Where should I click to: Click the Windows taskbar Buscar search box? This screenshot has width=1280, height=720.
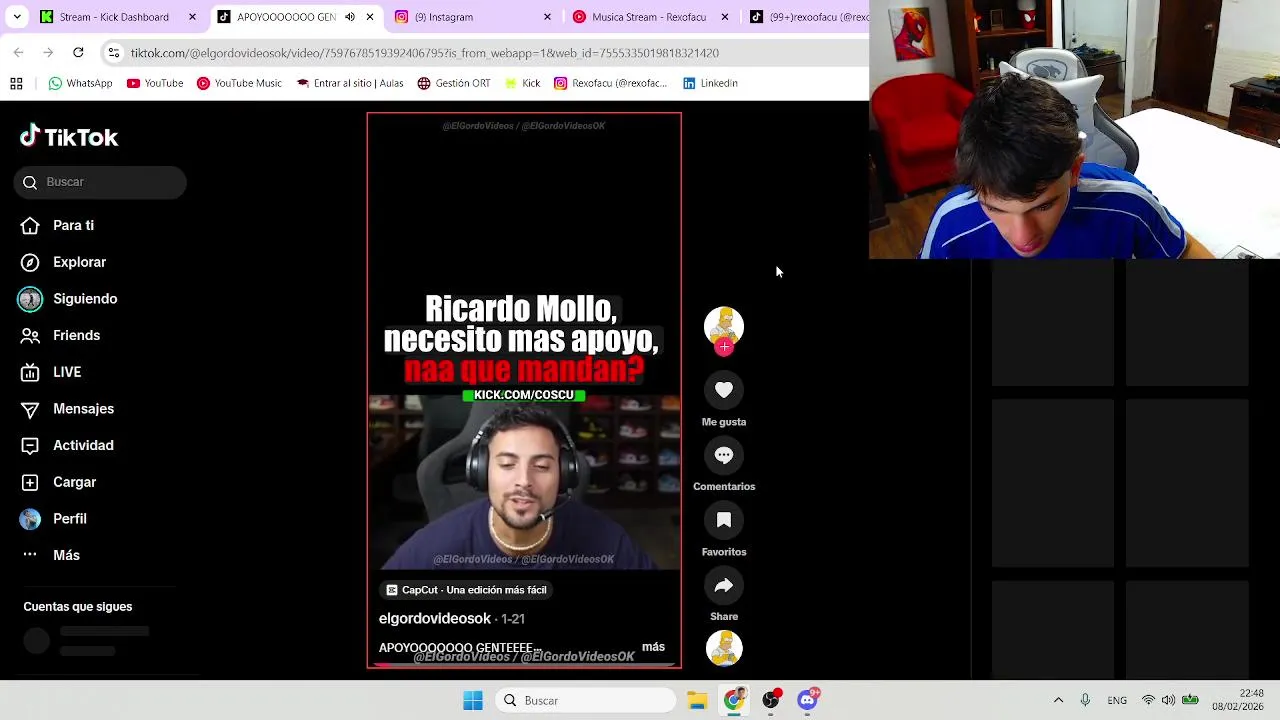586,701
